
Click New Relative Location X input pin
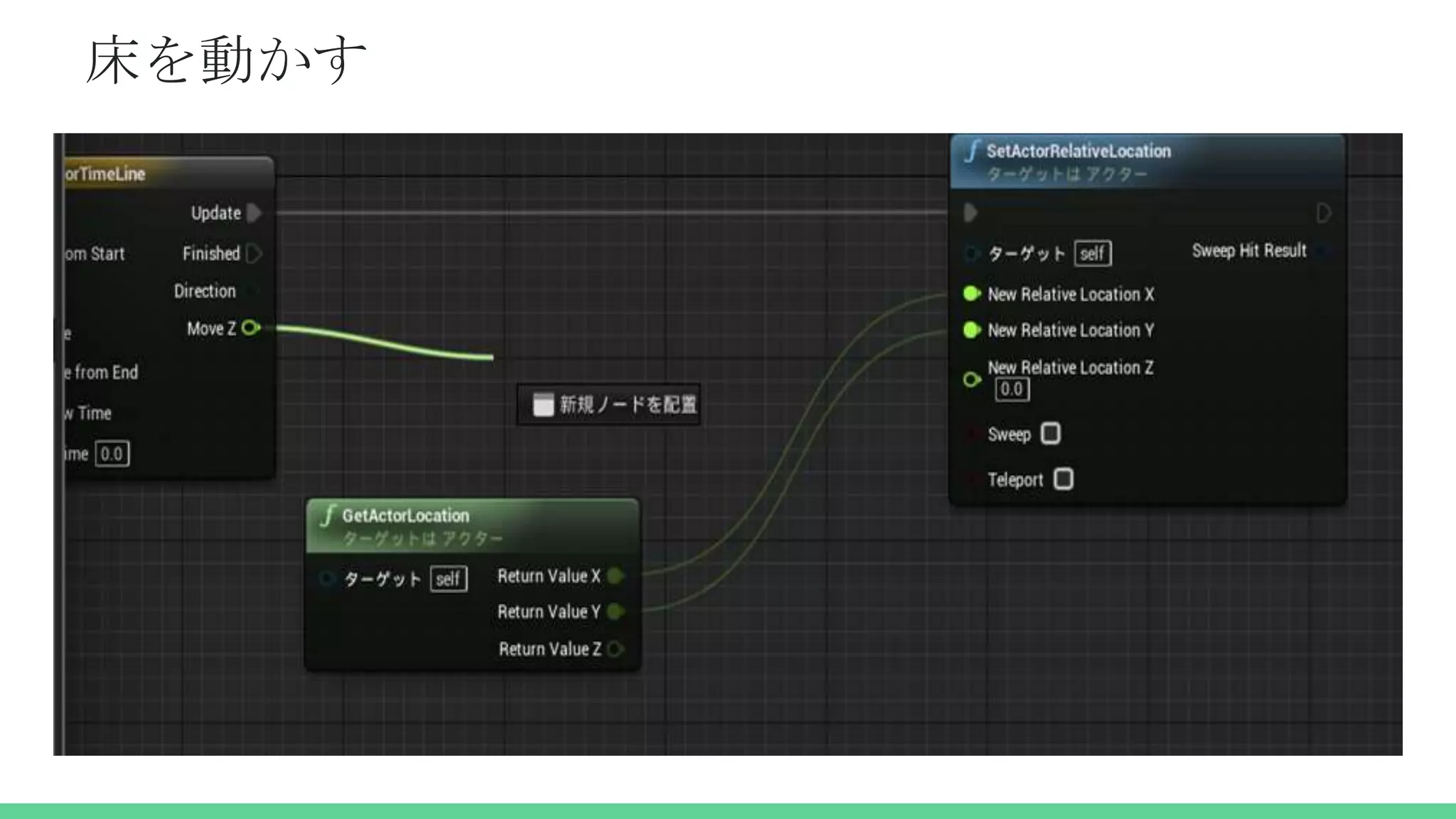[971, 294]
